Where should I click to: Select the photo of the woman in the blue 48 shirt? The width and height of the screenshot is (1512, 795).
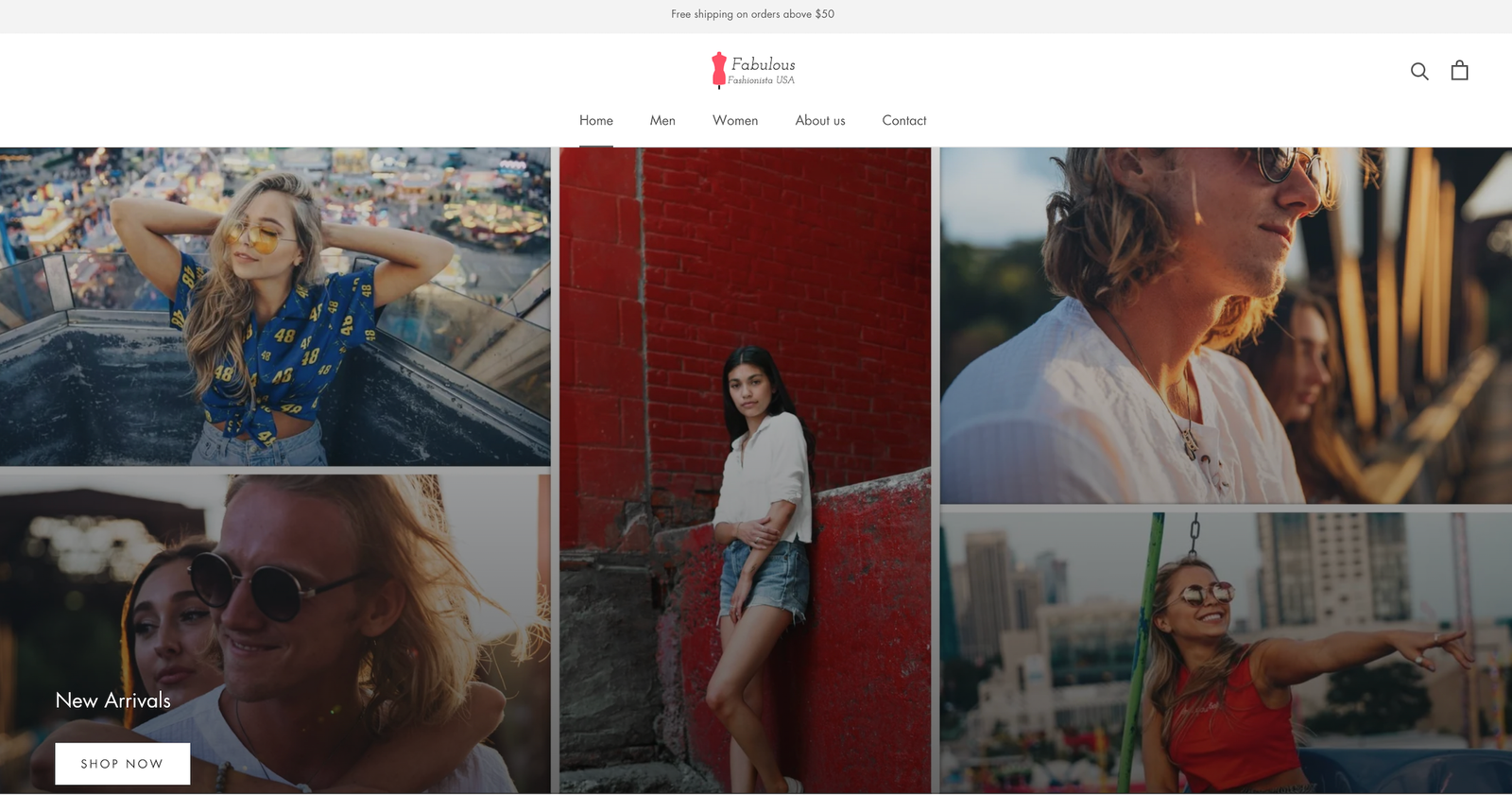tap(275, 306)
